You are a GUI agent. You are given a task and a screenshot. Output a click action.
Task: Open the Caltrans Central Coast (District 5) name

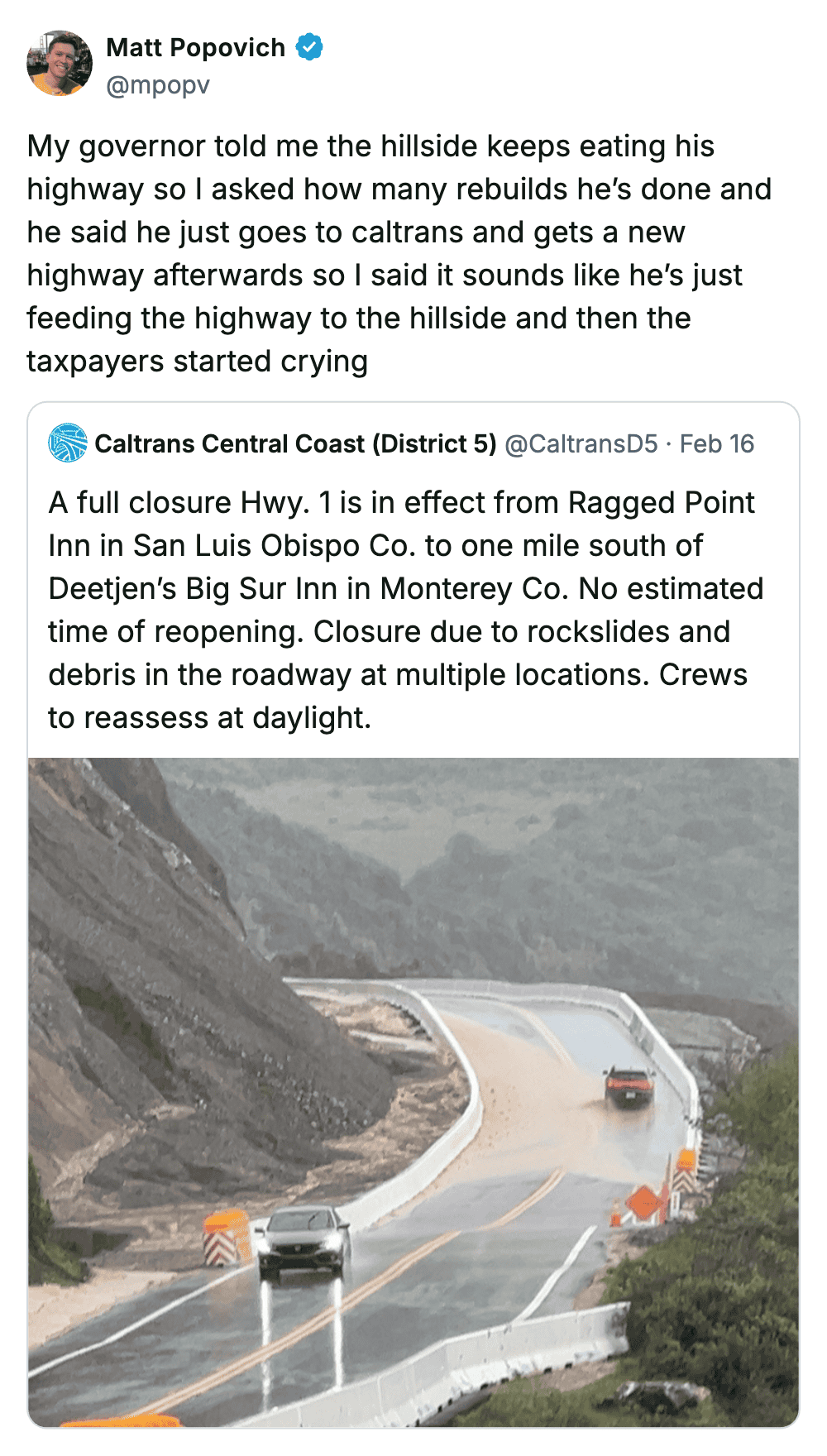(296, 443)
